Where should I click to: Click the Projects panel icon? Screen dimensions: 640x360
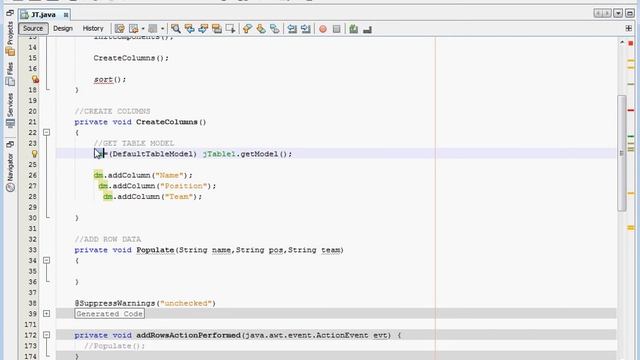(x=10, y=51)
